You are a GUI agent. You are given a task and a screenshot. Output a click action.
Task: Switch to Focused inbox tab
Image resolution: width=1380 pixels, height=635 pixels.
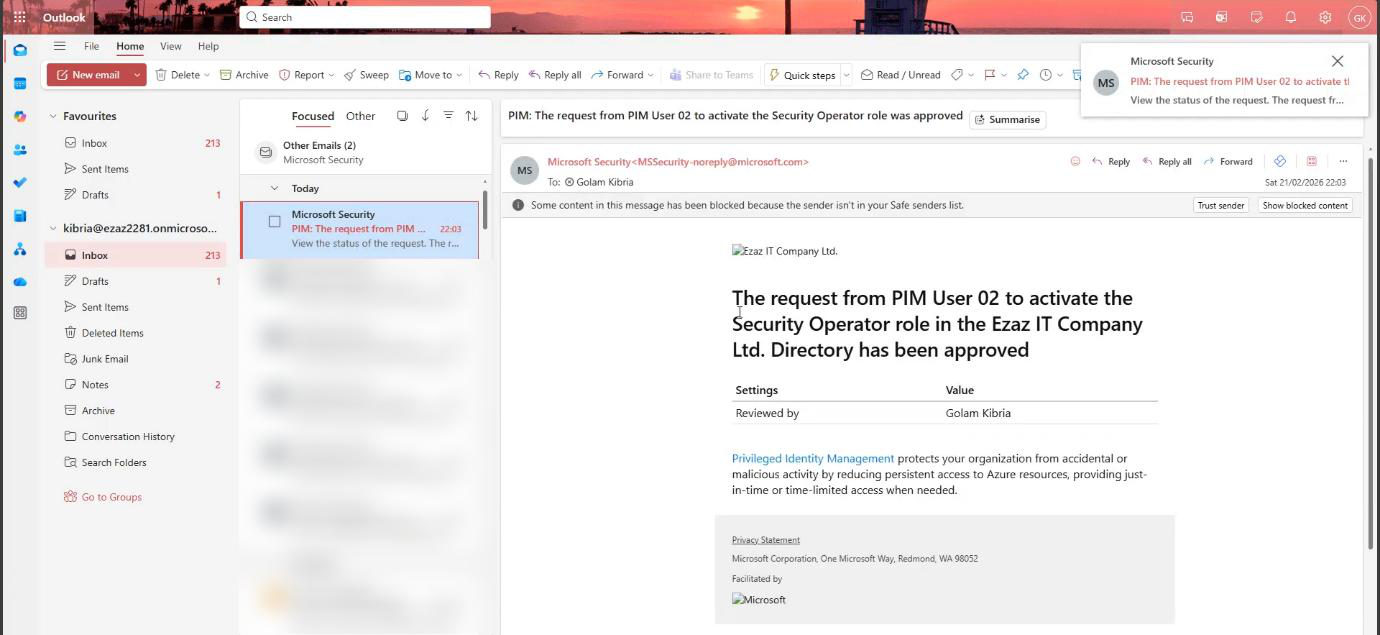pos(313,116)
